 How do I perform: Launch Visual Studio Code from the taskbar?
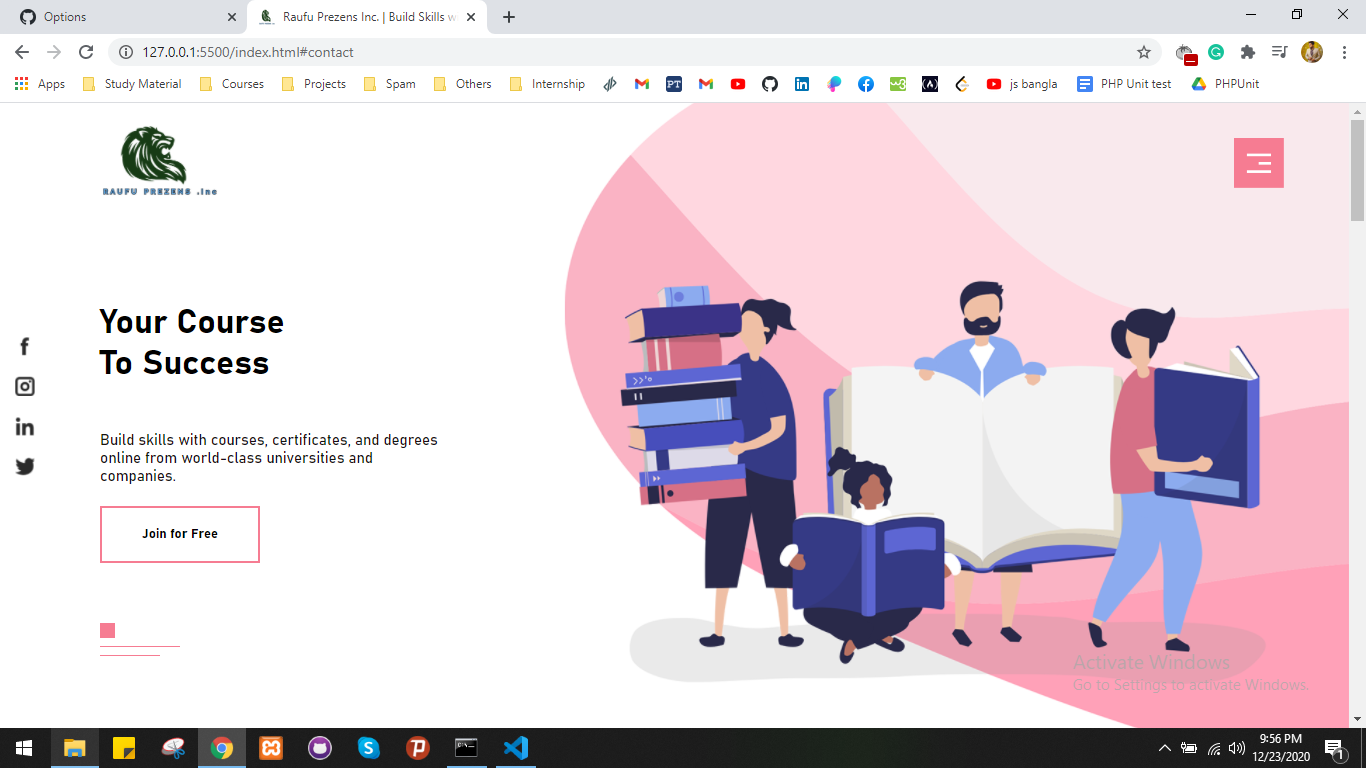tap(515, 747)
